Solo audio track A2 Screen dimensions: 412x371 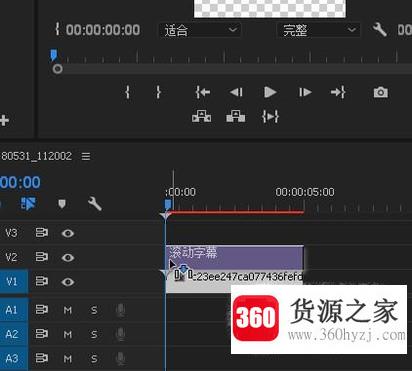(x=94, y=334)
